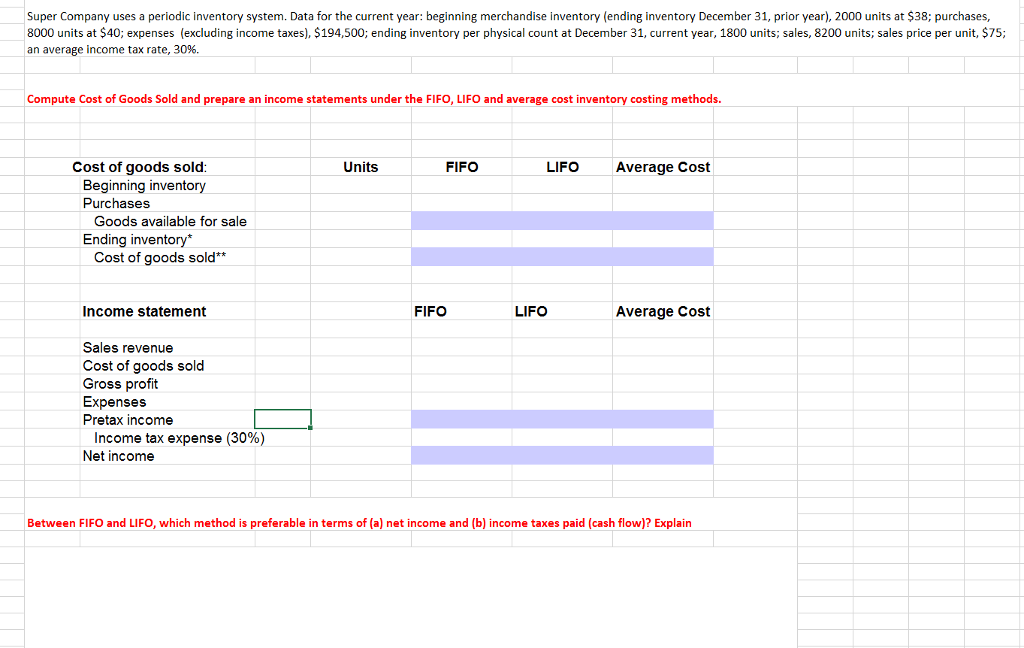
Task: Select the Goods available for sale label
Action: [167, 221]
